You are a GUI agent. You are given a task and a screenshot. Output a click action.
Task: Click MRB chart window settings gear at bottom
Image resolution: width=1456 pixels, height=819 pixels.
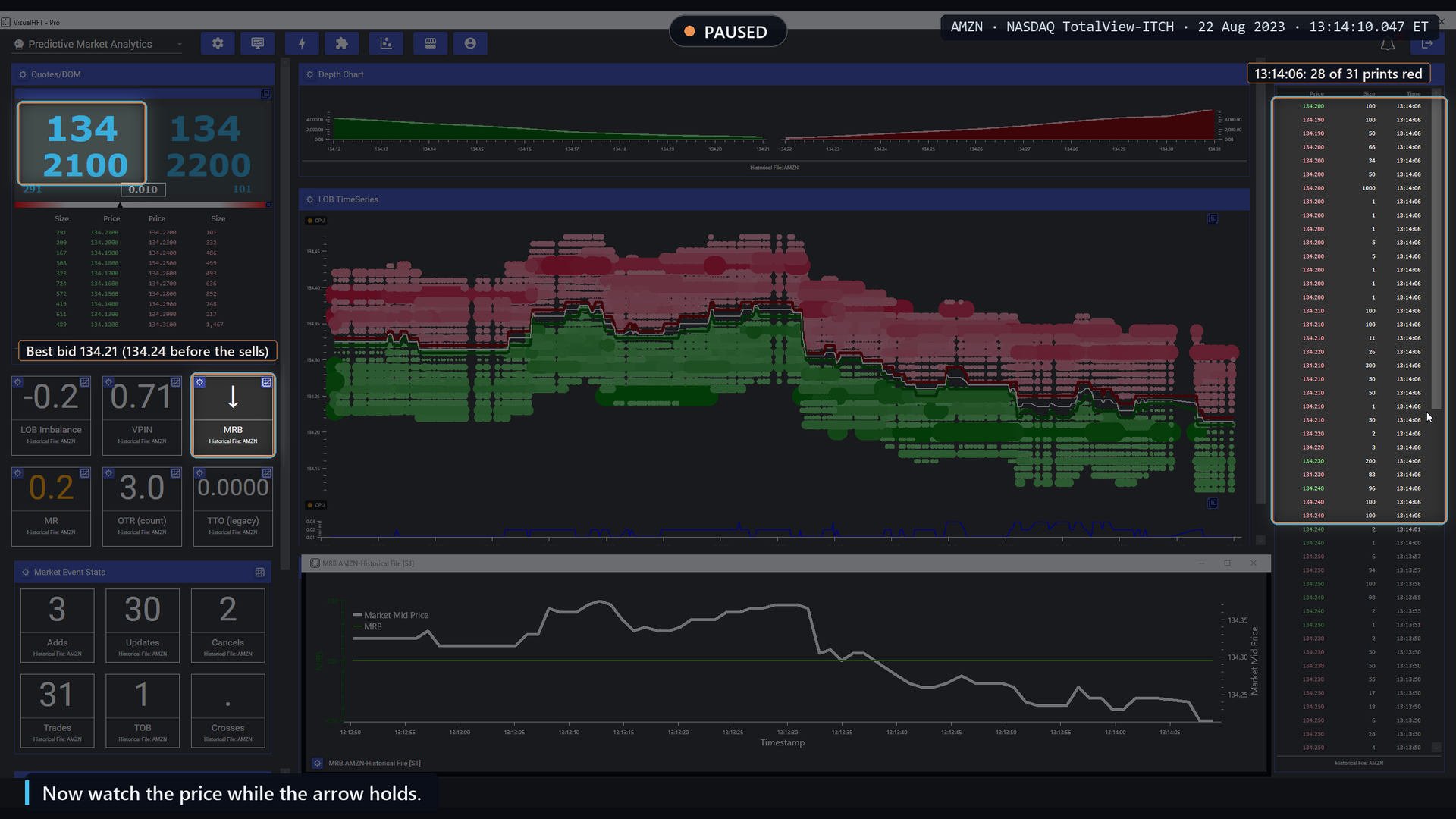point(318,763)
